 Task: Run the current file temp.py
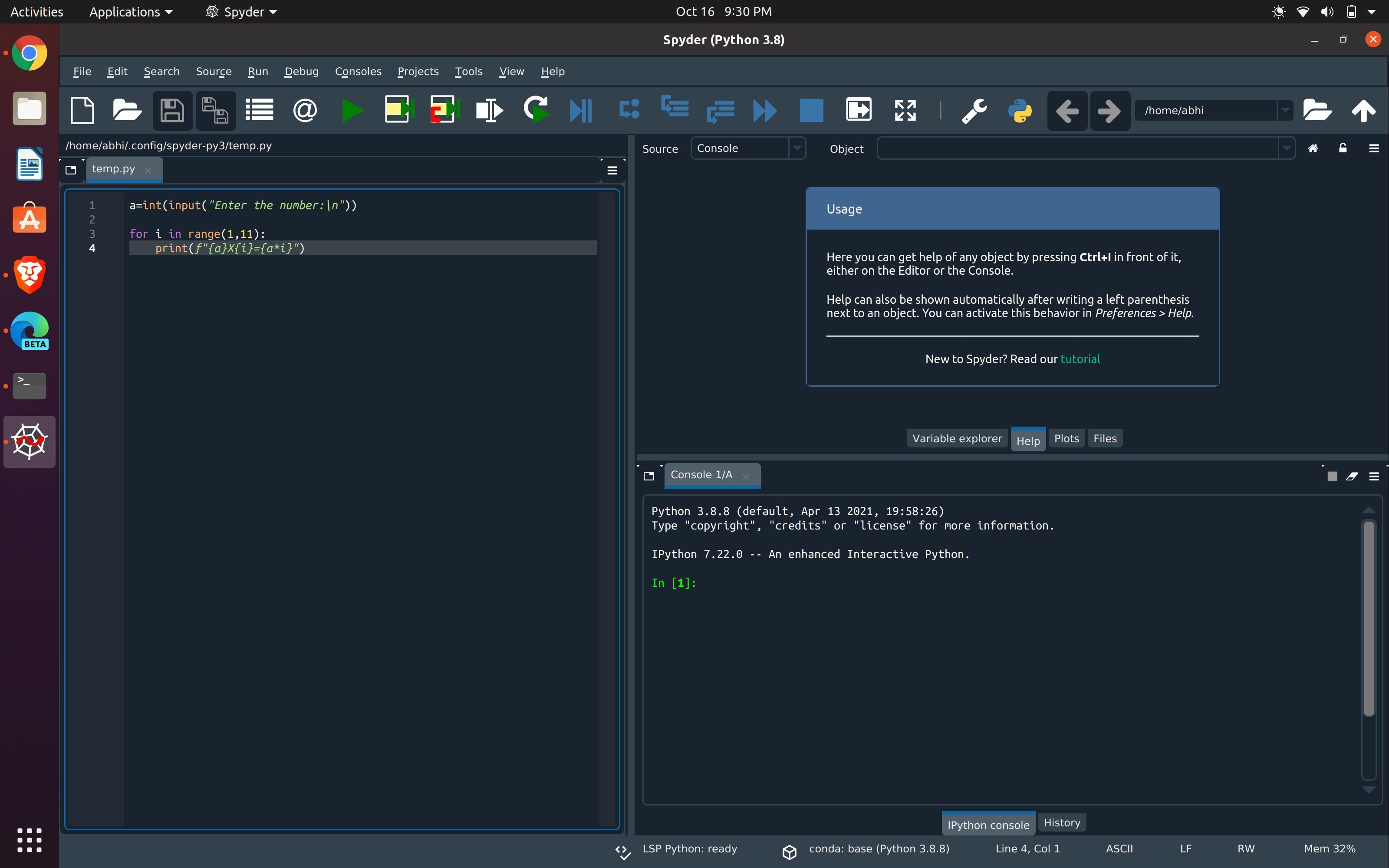pos(352,110)
